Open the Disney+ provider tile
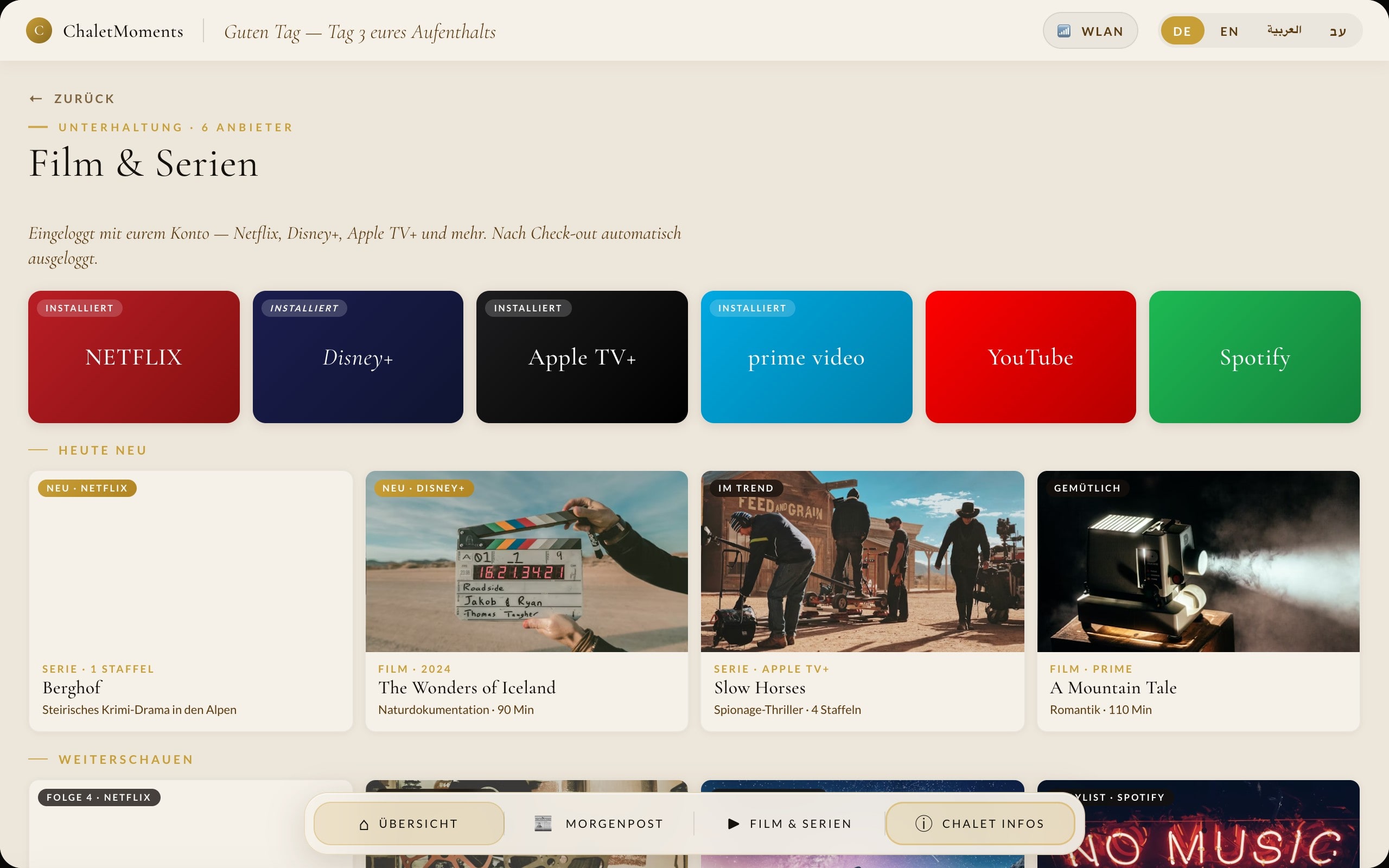The height and width of the screenshot is (868, 1389). tap(358, 357)
